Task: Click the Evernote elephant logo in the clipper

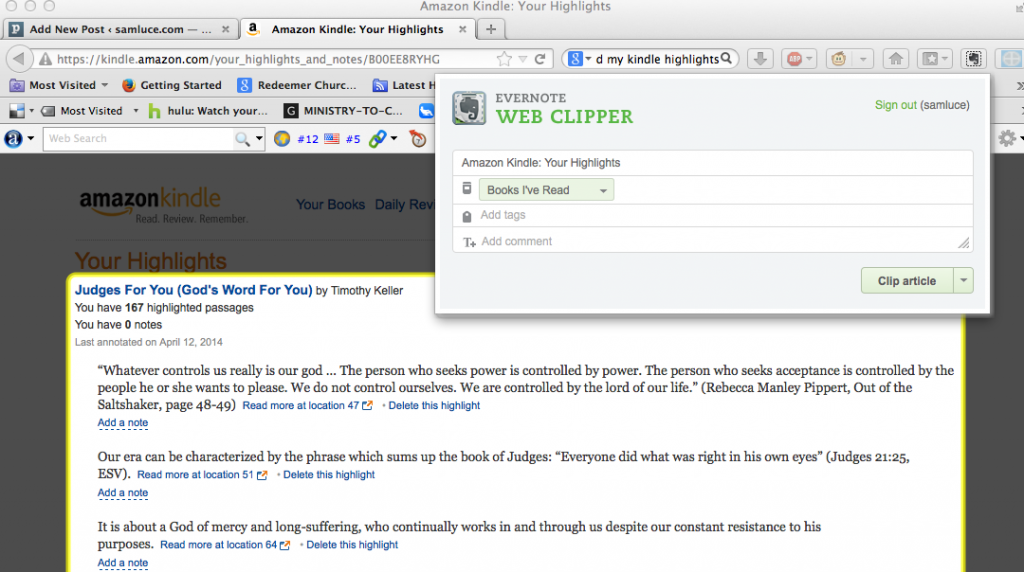Action: click(x=469, y=108)
